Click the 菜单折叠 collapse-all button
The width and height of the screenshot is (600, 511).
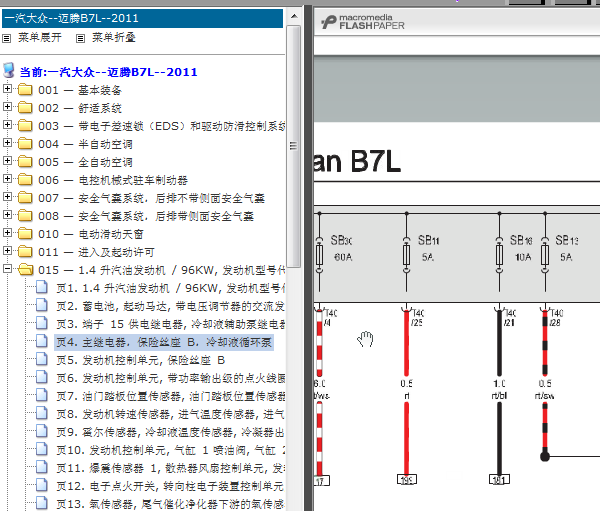coord(114,38)
